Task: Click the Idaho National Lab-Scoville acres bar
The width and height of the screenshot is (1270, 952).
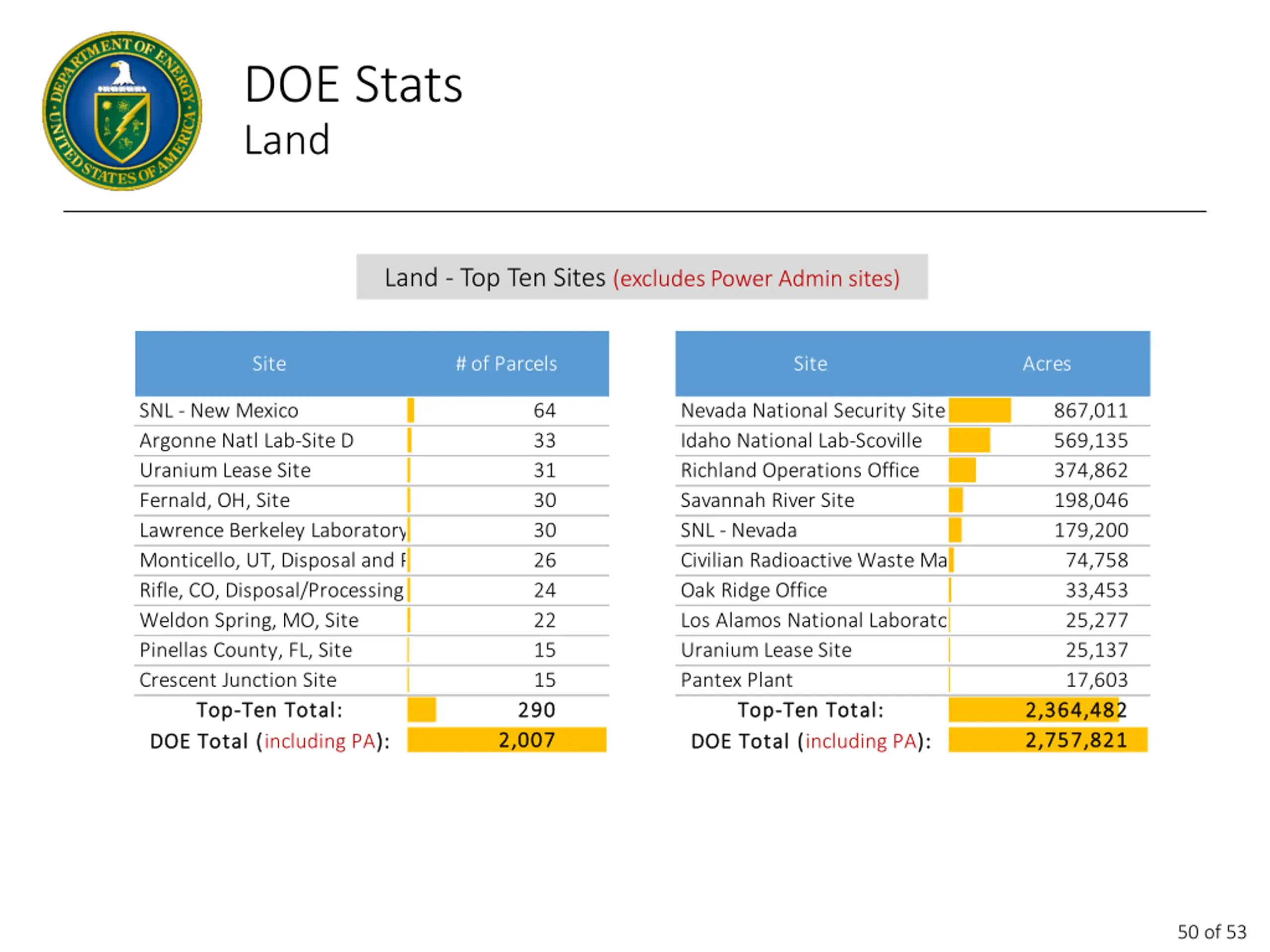Action: point(968,441)
